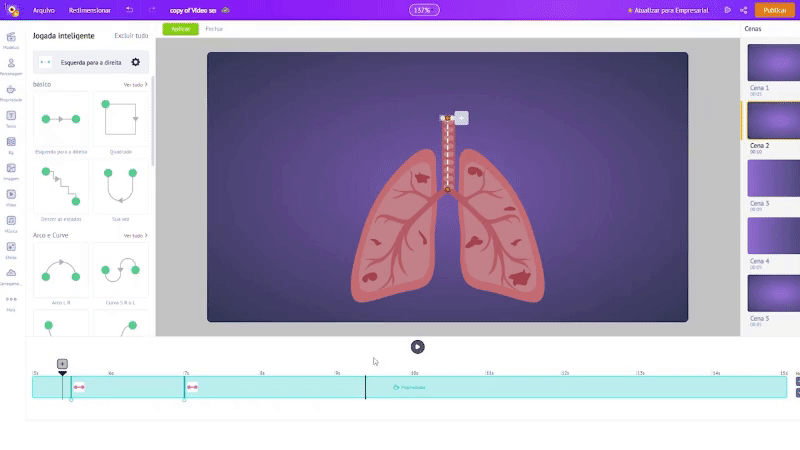Open the Texto tool in the sidebar
Image resolution: width=800 pixels, height=450 pixels.
11,117
